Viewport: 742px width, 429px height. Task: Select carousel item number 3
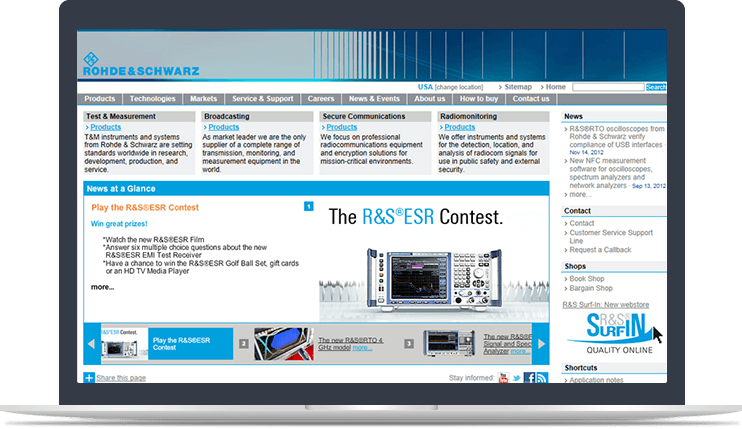coord(410,344)
